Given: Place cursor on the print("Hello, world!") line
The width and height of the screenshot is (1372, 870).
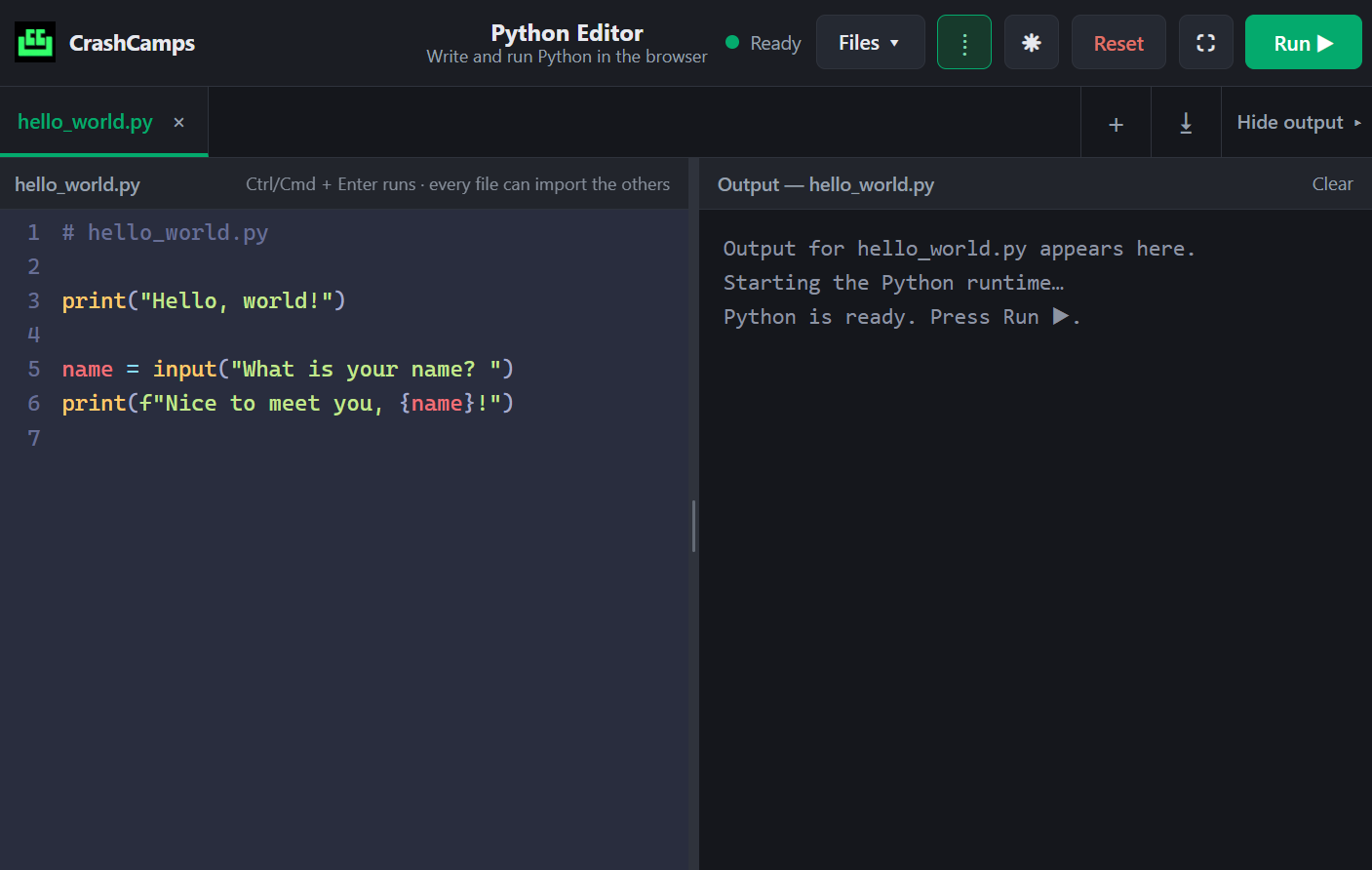Looking at the screenshot, I should pos(204,300).
